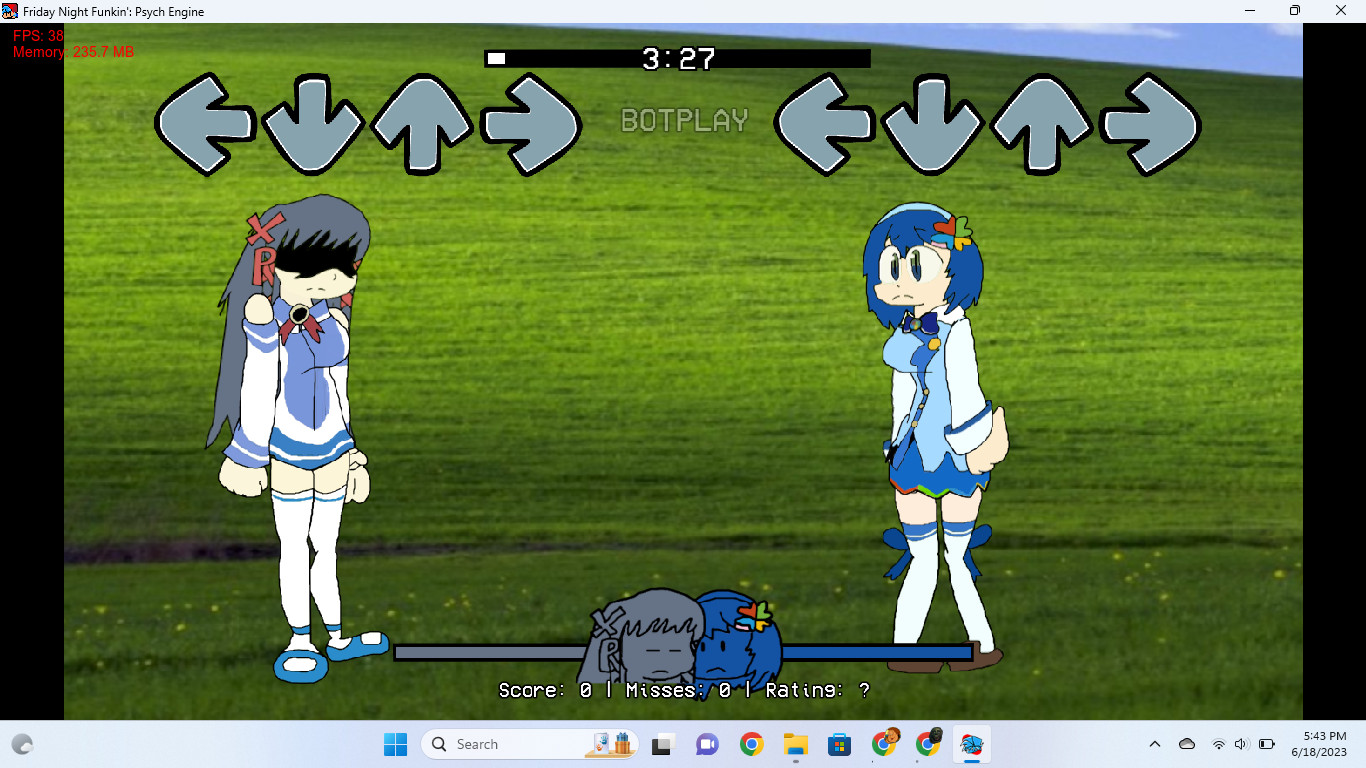Click the red FPS: 38 counter

point(38,36)
